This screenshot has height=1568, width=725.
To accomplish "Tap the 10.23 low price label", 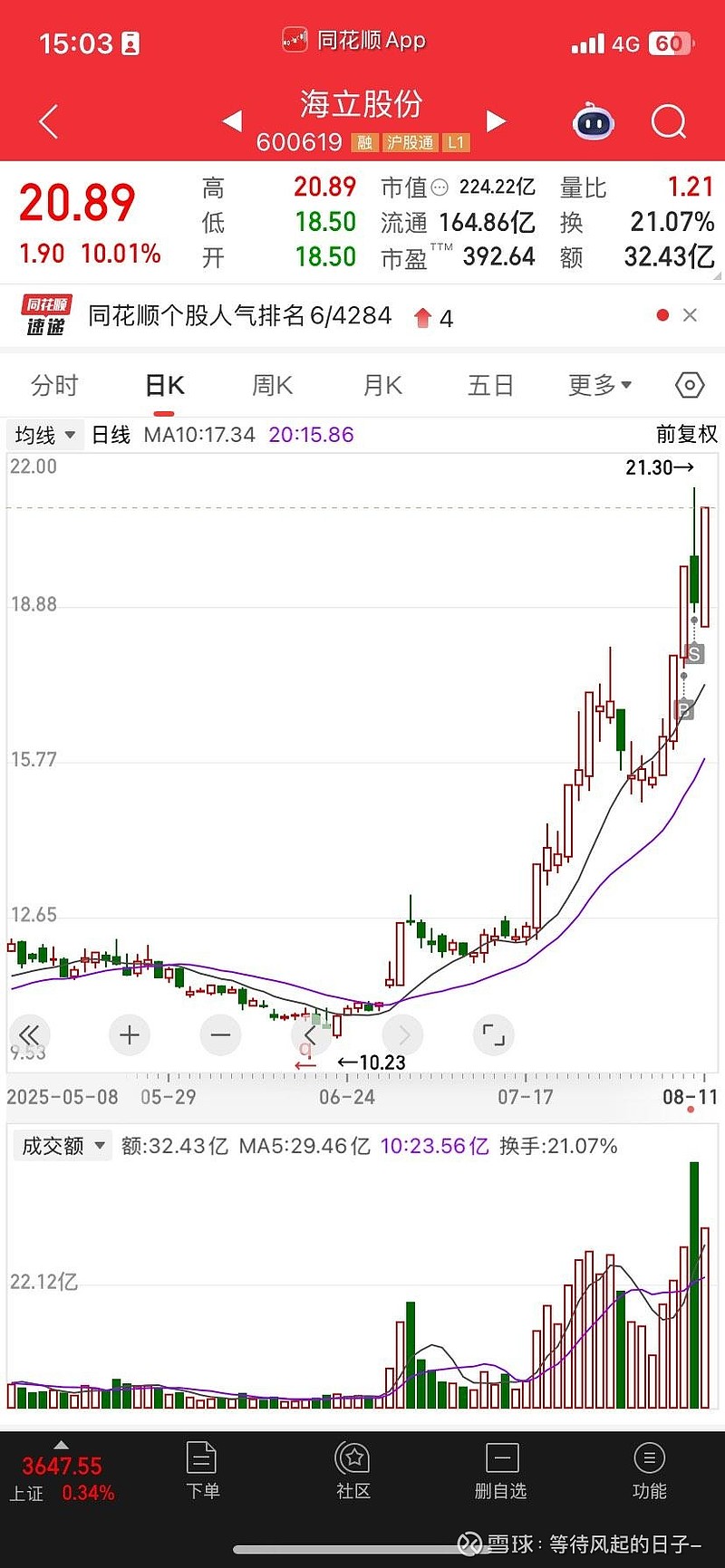I will [x=372, y=1062].
